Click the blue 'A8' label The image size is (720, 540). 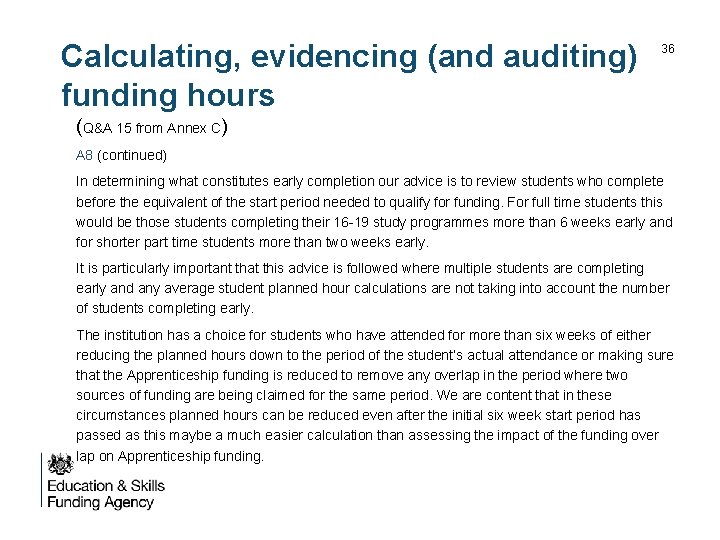(x=84, y=155)
